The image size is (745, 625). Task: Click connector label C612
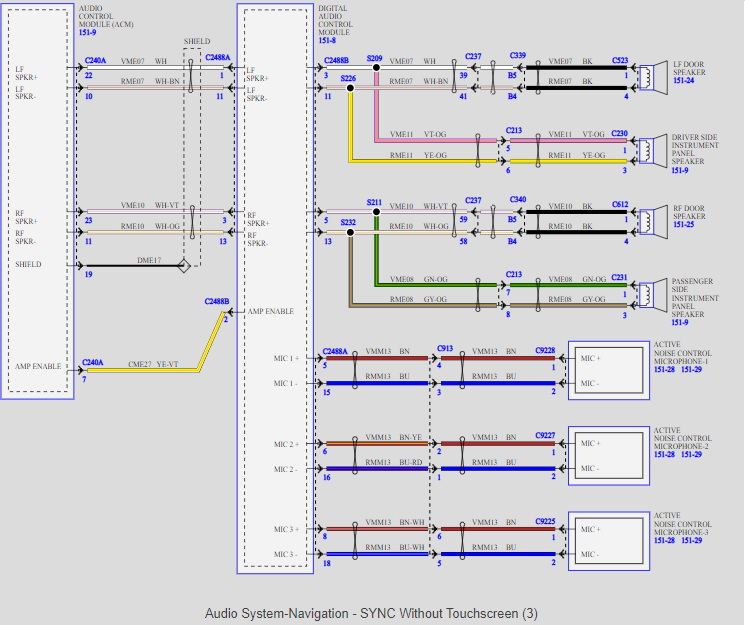tap(620, 204)
